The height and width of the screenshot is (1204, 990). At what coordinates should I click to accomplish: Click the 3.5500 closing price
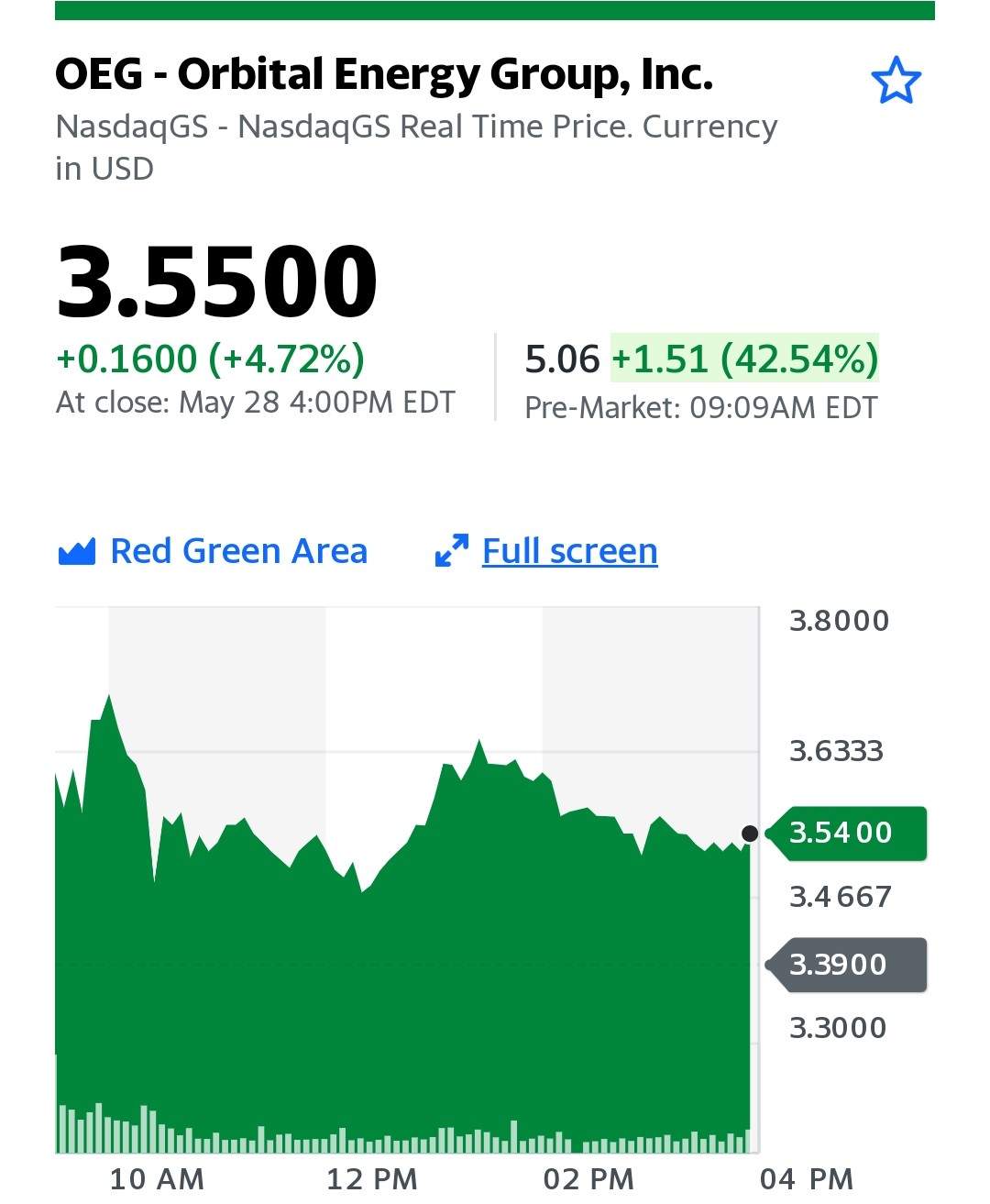click(x=217, y=282)
